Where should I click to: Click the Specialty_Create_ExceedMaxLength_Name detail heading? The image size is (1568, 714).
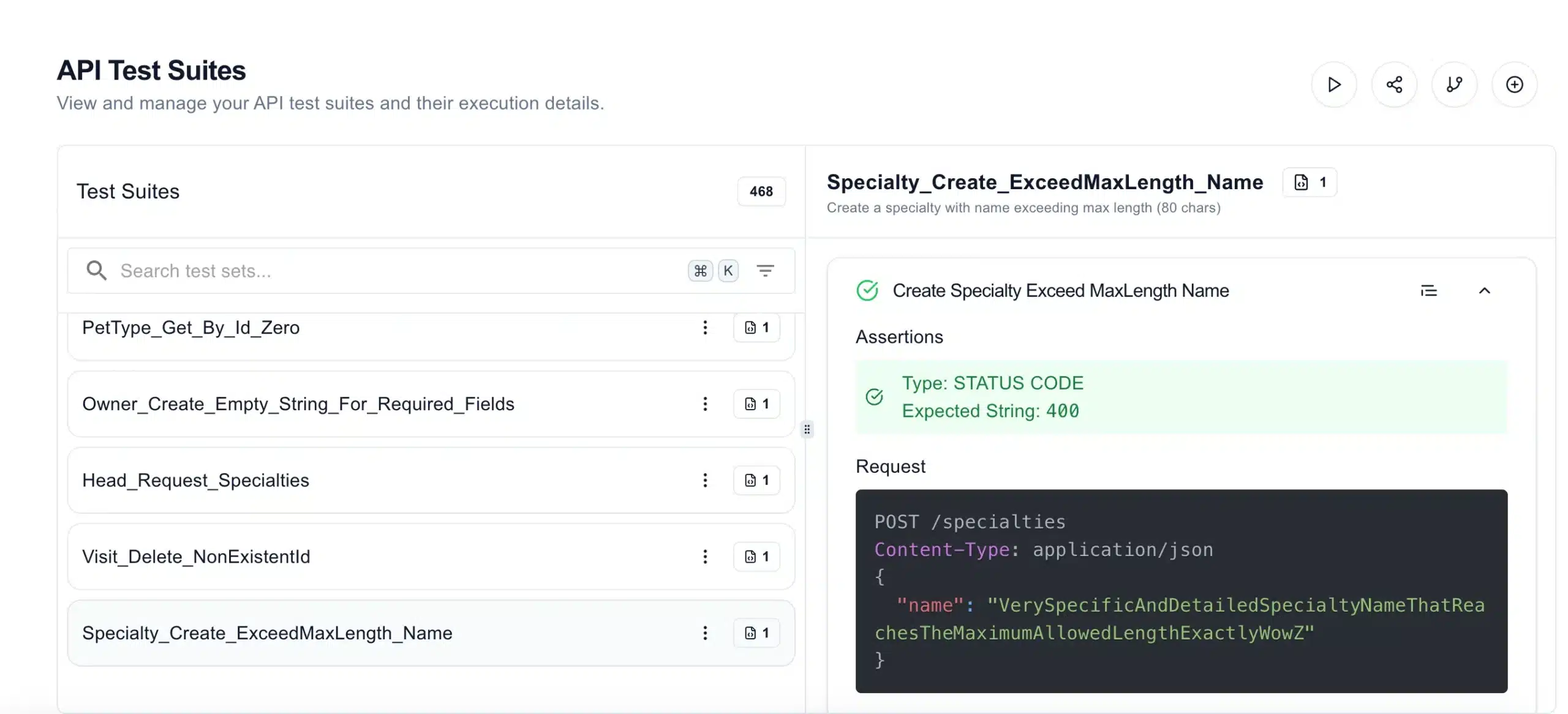[1044, 182]
